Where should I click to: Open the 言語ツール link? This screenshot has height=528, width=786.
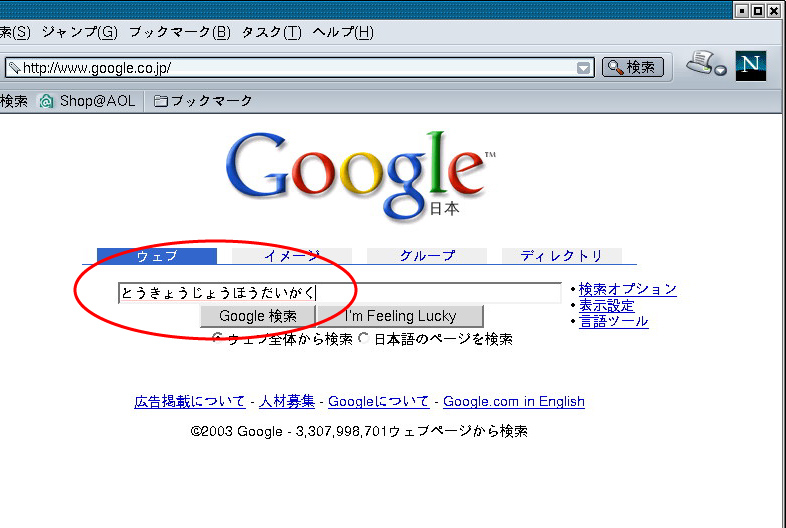click(x=614, y=321)
